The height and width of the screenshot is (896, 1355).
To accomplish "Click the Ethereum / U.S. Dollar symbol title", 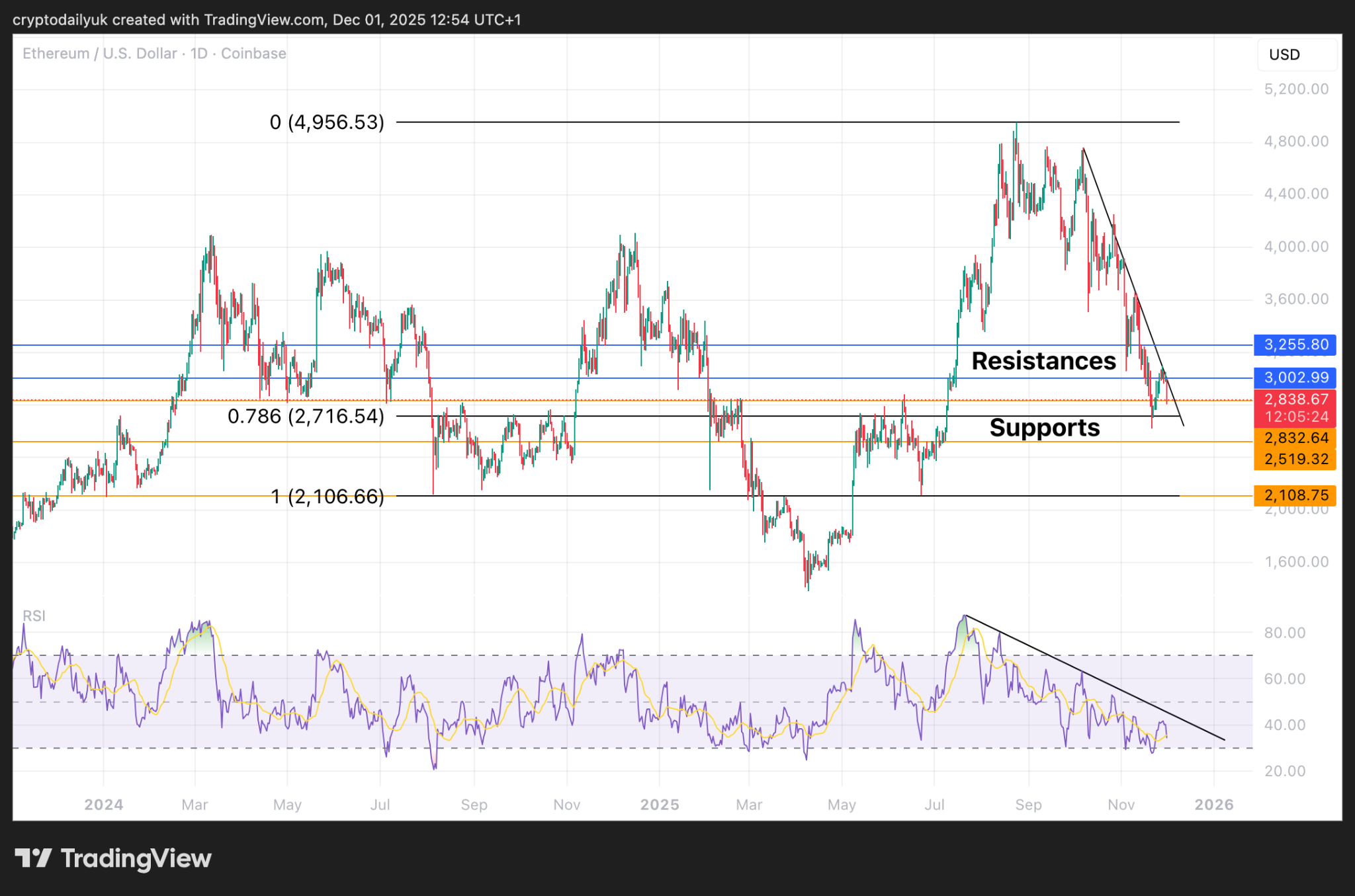I will tap(99, 54).
